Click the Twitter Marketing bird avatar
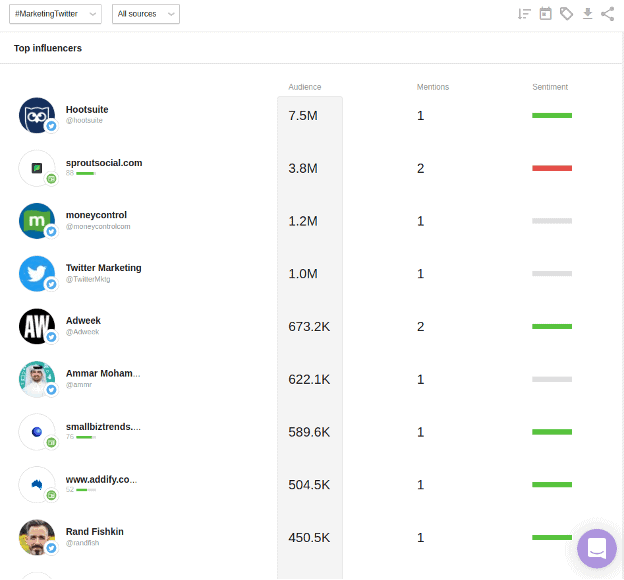This screenshot has height=580, width=624. point(37,273)
